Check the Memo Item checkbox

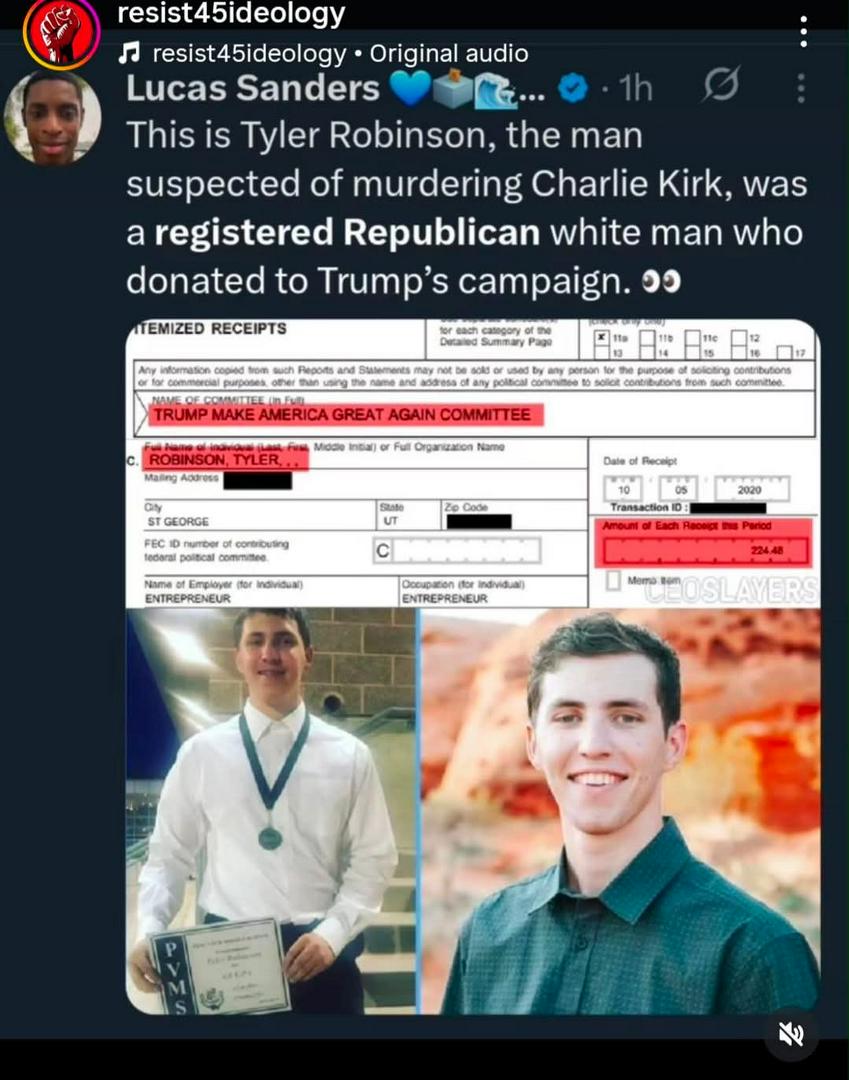[613, 581]
